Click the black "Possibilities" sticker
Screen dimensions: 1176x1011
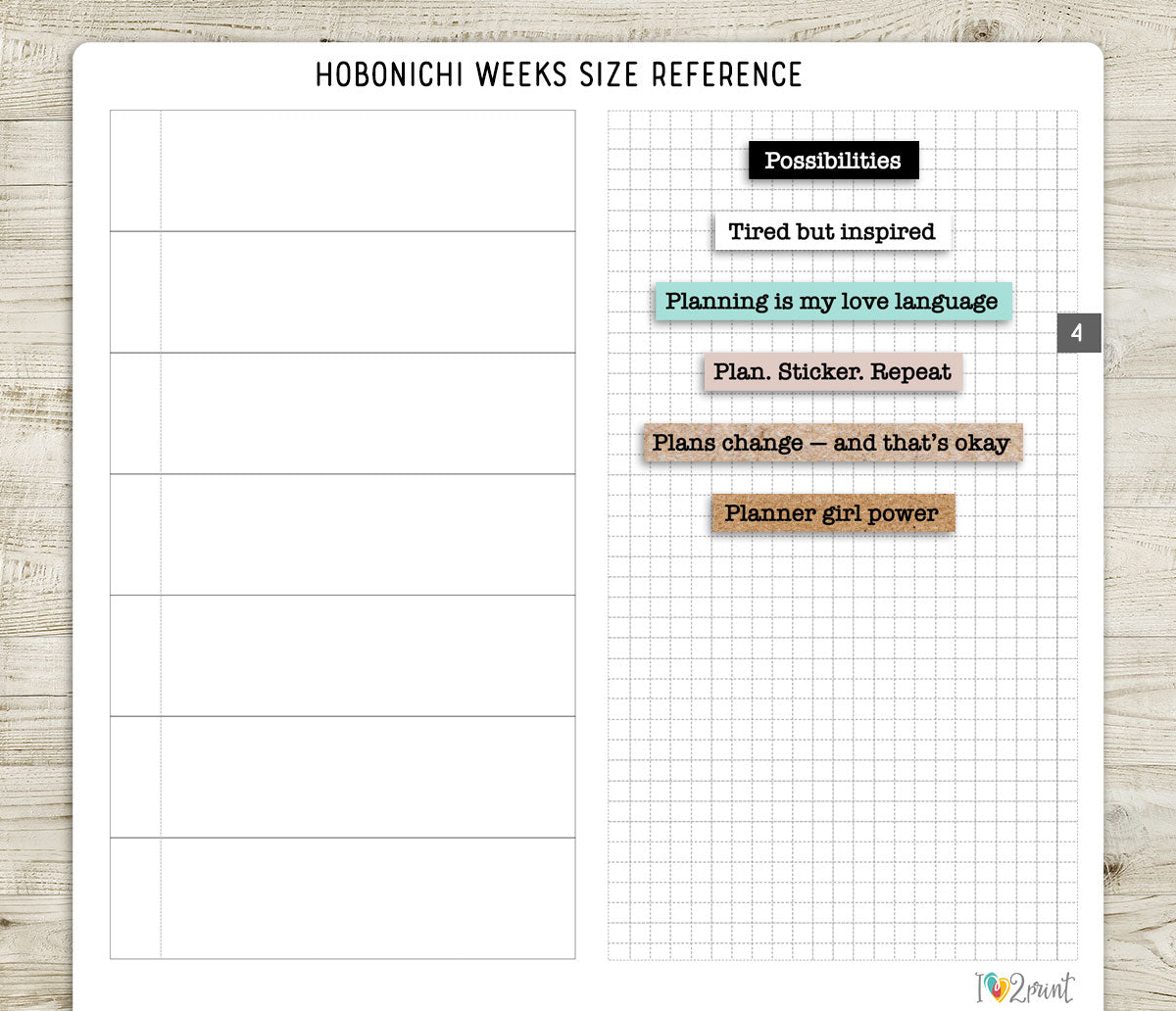833,161
